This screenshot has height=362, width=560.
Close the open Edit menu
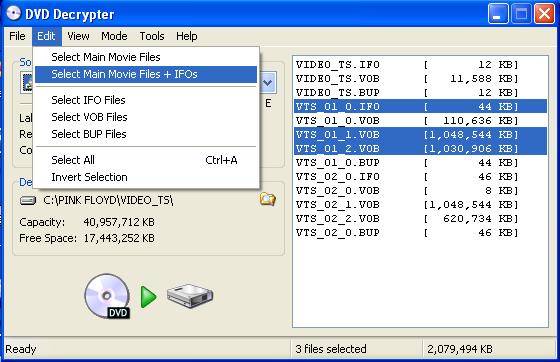(x=46, y=36)
